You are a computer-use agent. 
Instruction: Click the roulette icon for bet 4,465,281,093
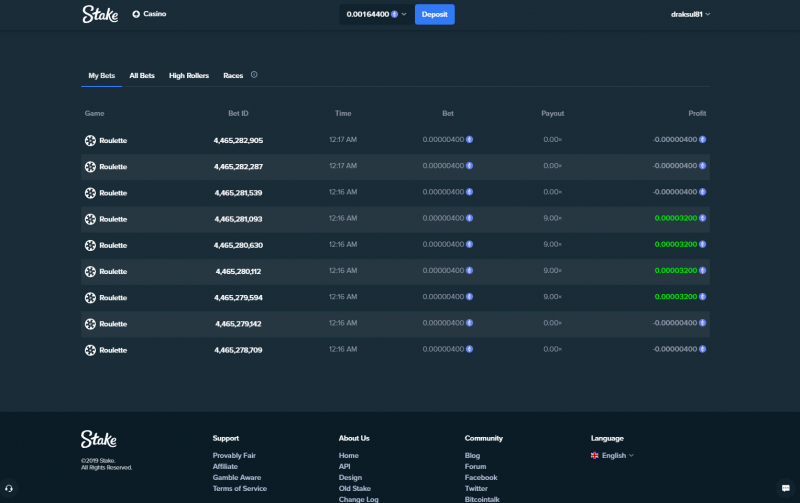[90, 219]
